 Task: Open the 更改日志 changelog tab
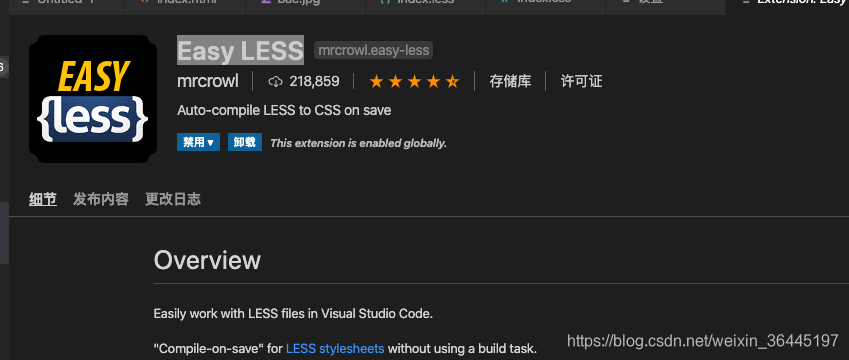[x=173, y=199]
